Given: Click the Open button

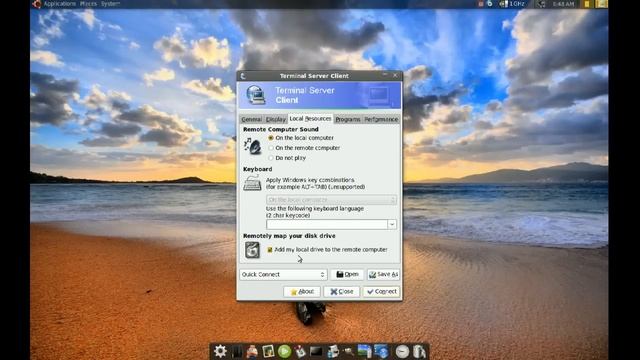Looking at the screenshot, I should click(347, 274).
